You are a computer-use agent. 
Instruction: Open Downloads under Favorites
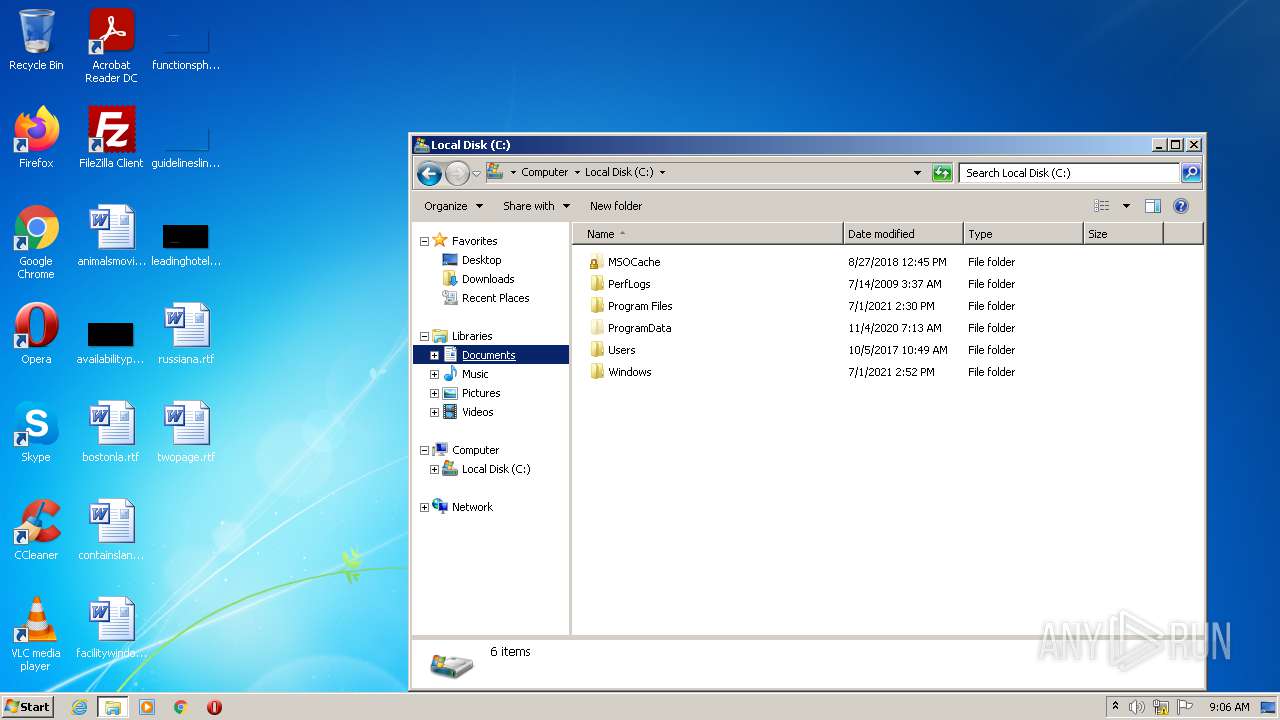tap(488, 279)
